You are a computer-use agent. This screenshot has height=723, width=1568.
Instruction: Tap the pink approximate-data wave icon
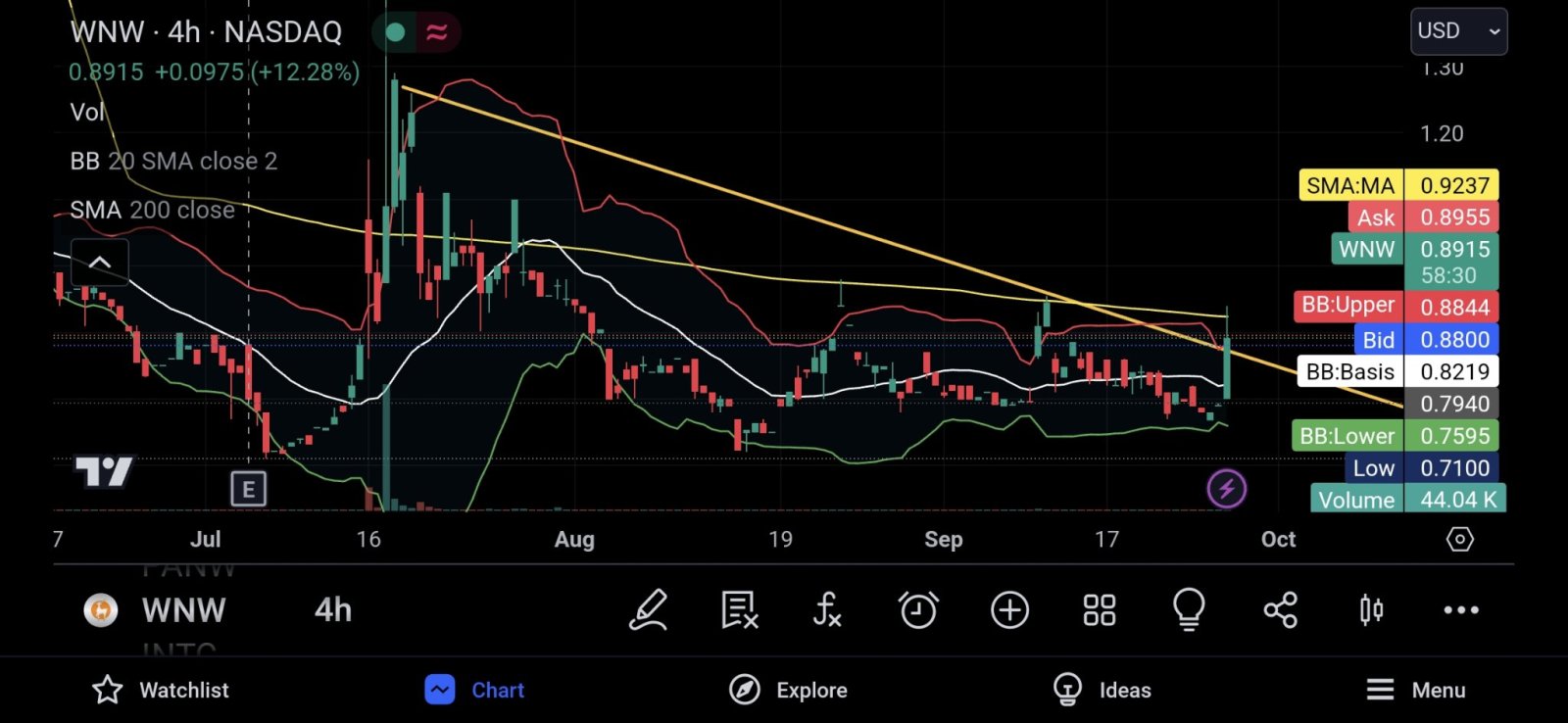tap(437, 32)
